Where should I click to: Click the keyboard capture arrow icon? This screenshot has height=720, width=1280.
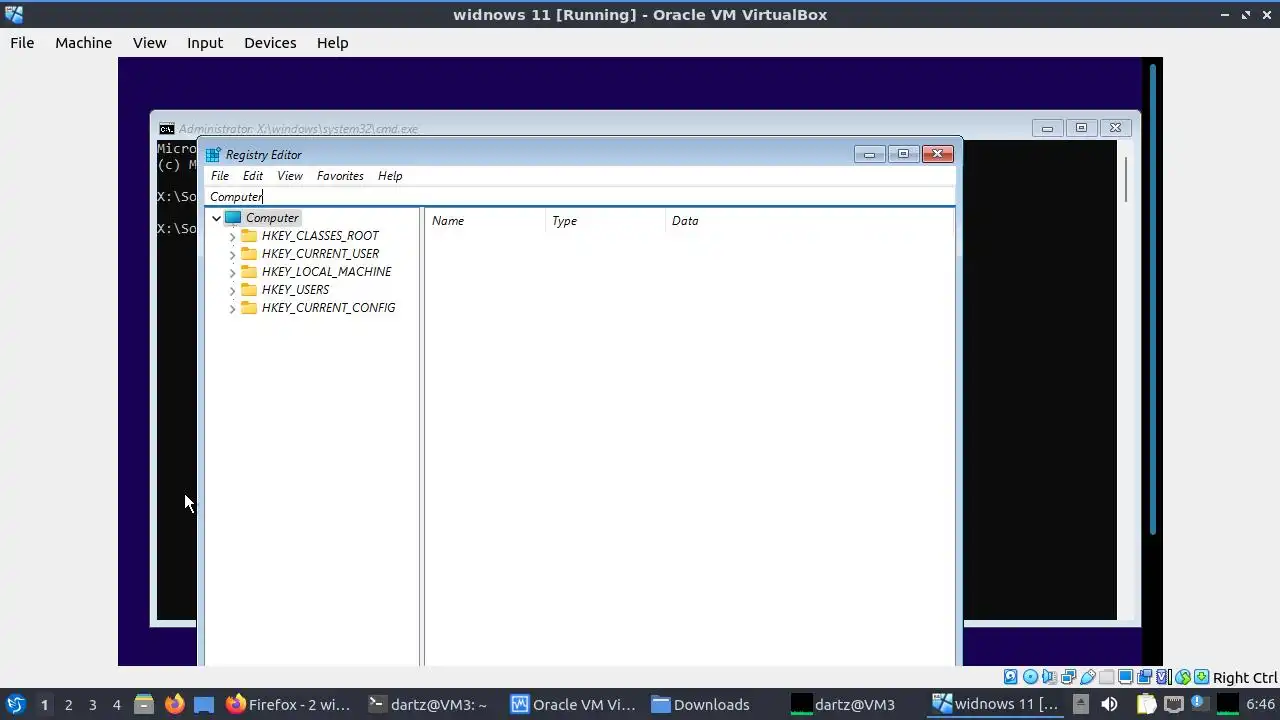coord(1201,677)
